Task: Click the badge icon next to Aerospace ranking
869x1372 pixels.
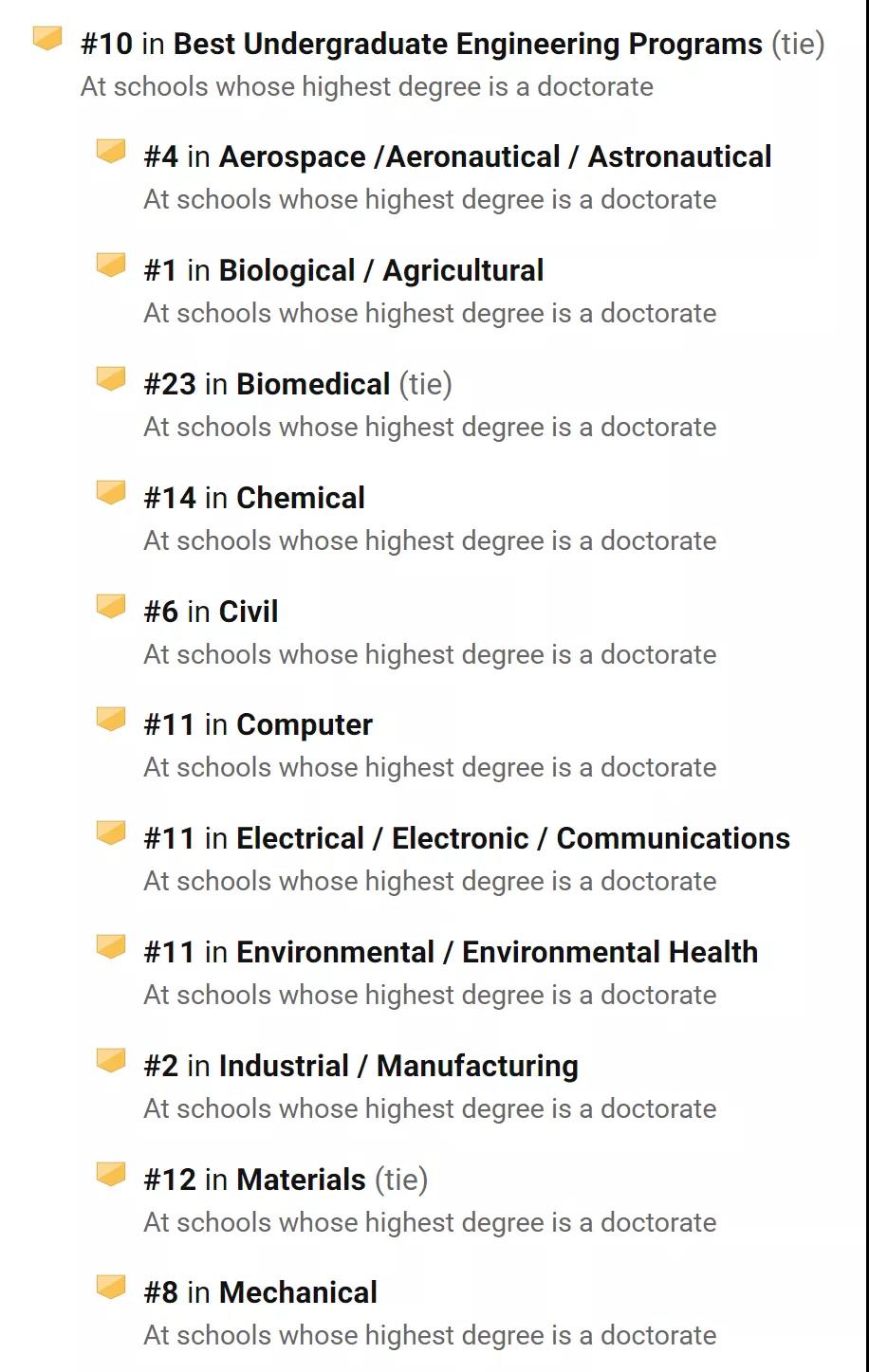Action: point(111,151)
